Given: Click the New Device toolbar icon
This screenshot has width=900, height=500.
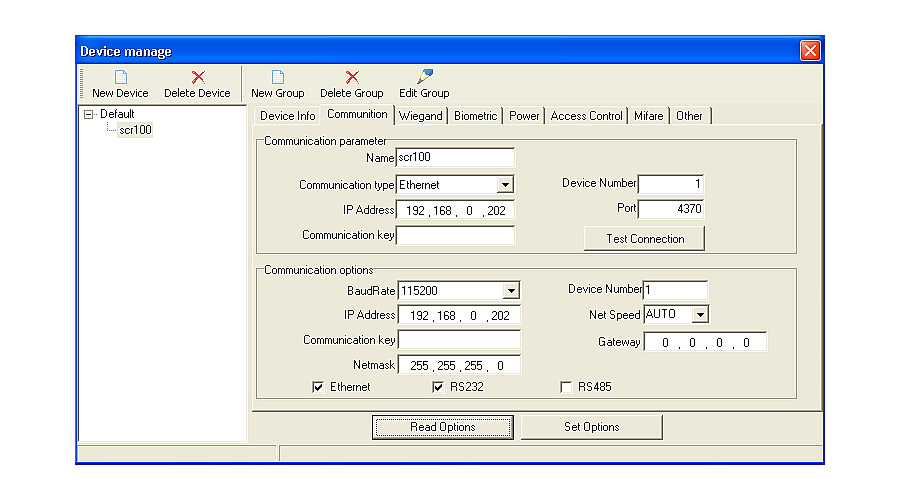Looking at the screenshot, I should [120, 77].
